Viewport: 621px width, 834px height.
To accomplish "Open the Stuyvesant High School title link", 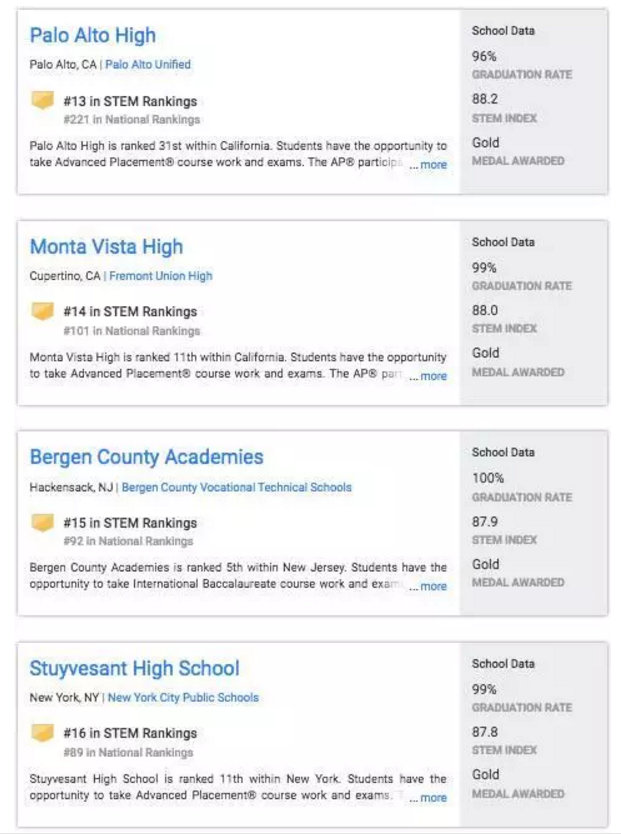I will (134, 669).
